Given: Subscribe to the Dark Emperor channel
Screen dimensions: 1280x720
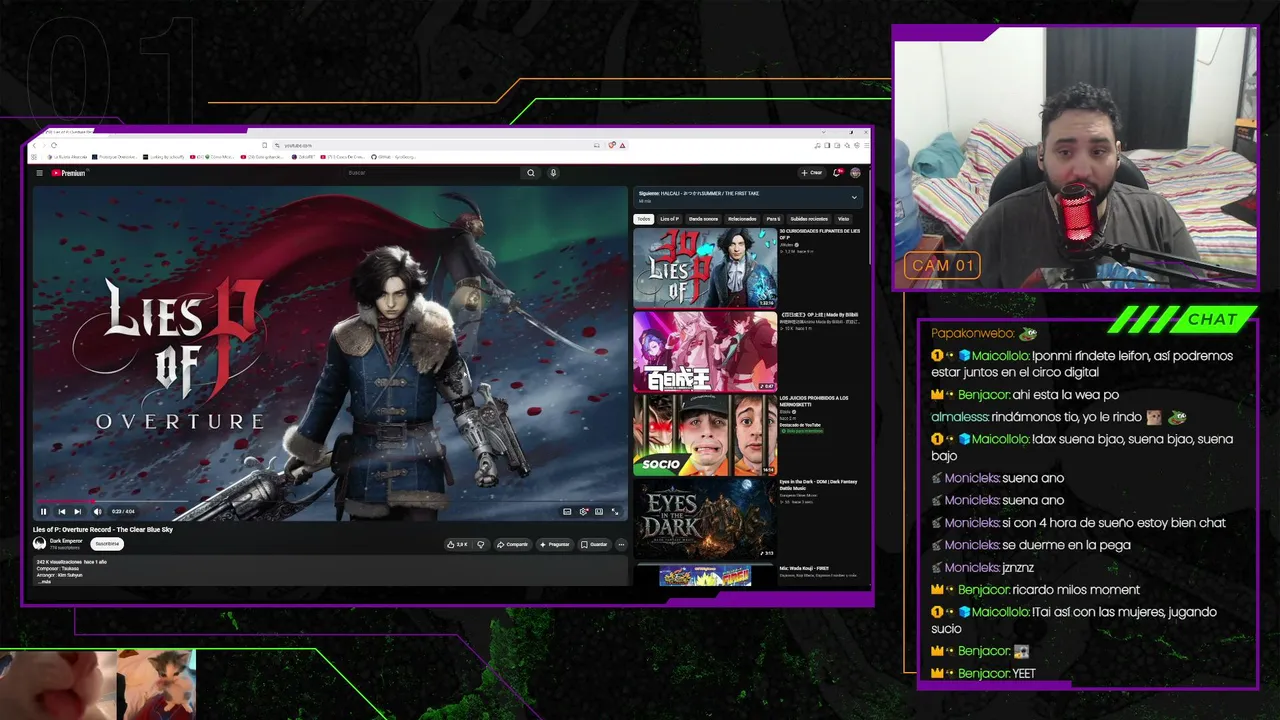Looking at the screenshot, I should tap(107, 544).
